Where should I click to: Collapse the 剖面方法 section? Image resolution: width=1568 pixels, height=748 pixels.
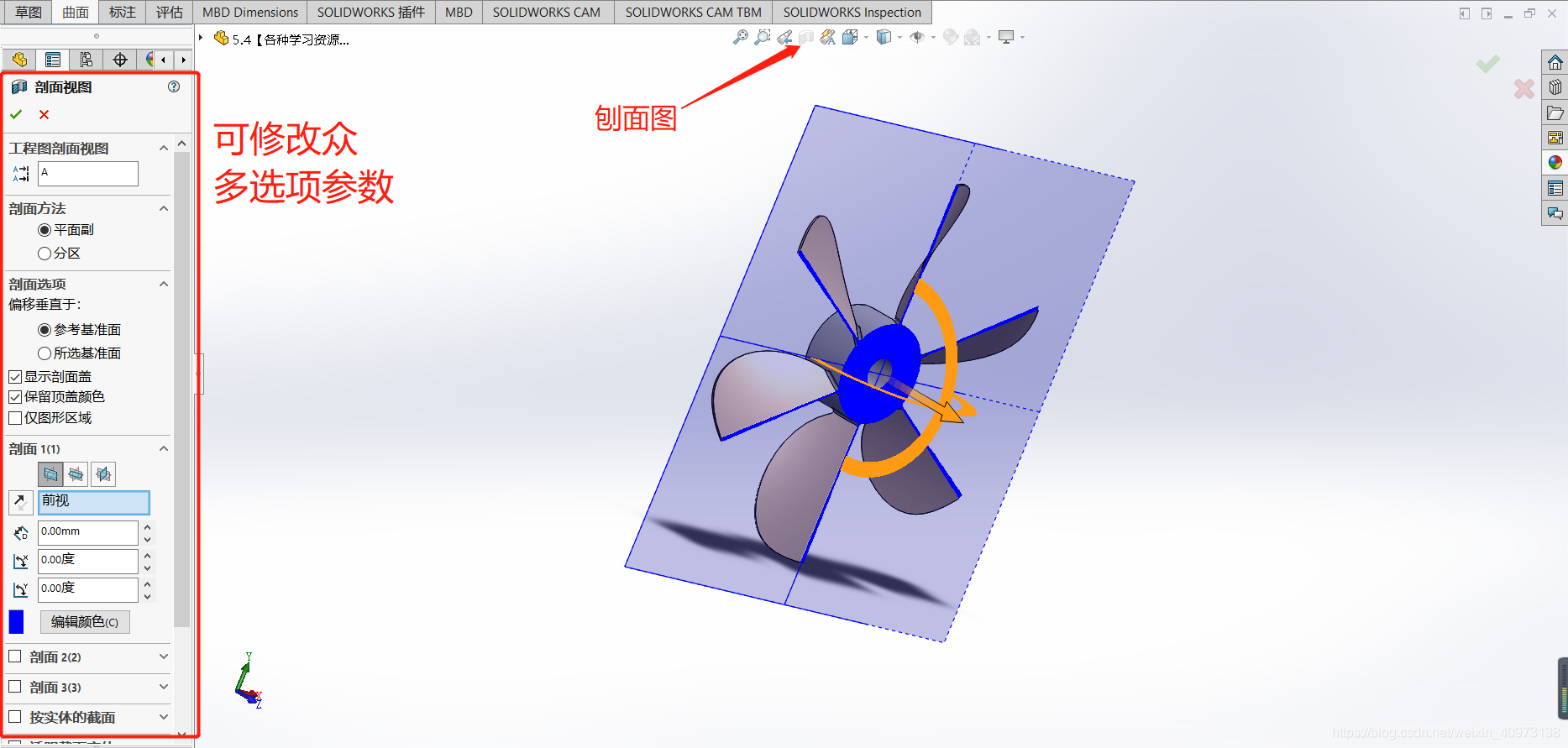[x=164, y=209]
